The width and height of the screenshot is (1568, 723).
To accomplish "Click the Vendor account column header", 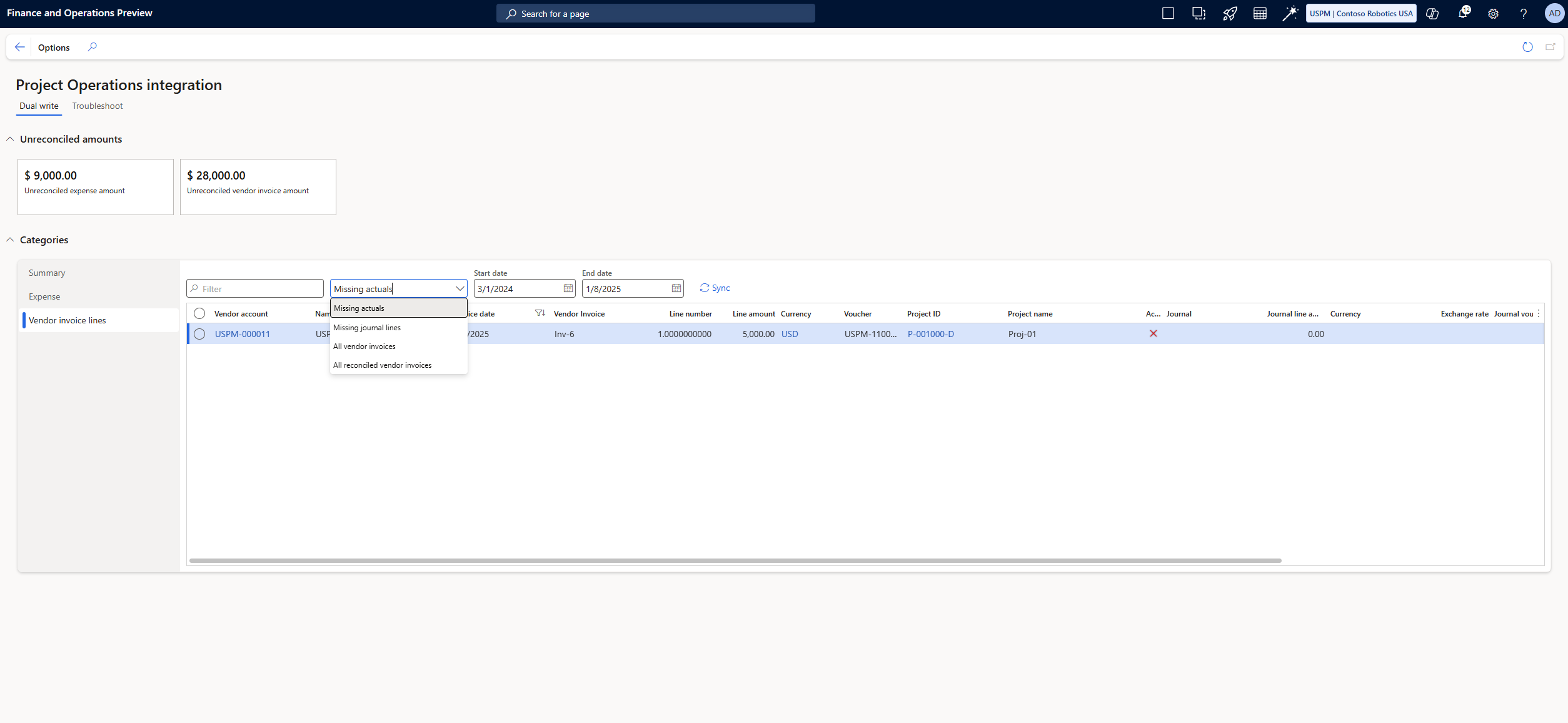I will [x=241, y=314].
